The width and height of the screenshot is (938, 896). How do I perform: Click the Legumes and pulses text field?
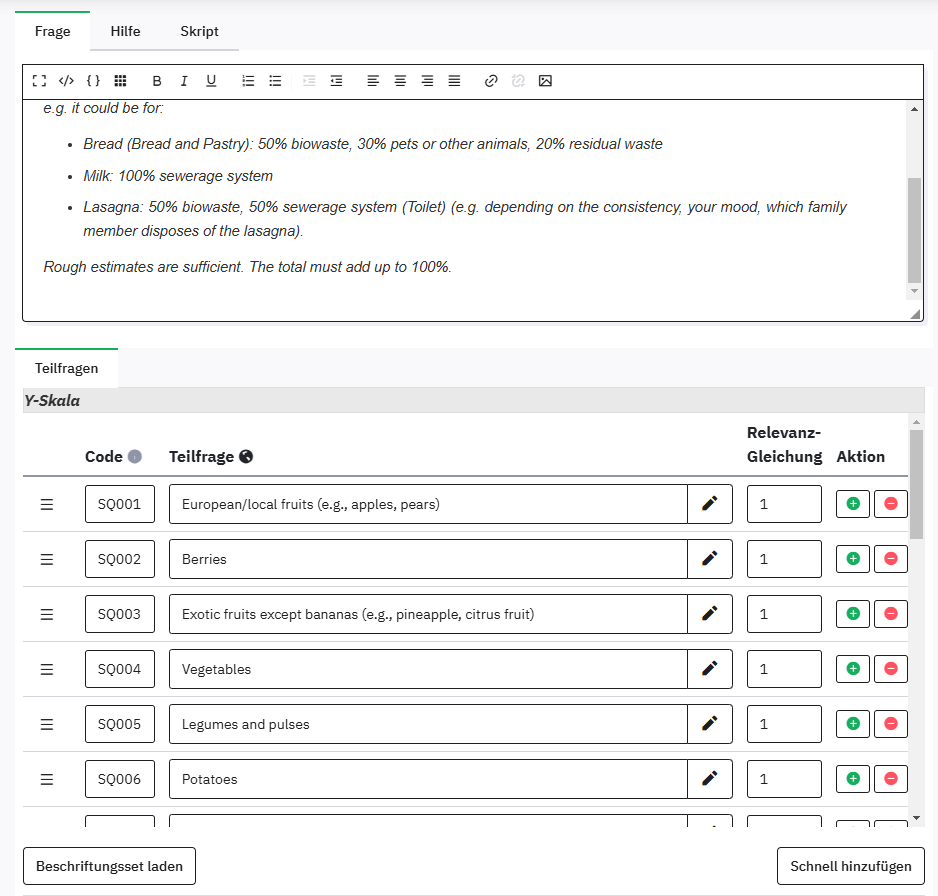pos(428,724)
